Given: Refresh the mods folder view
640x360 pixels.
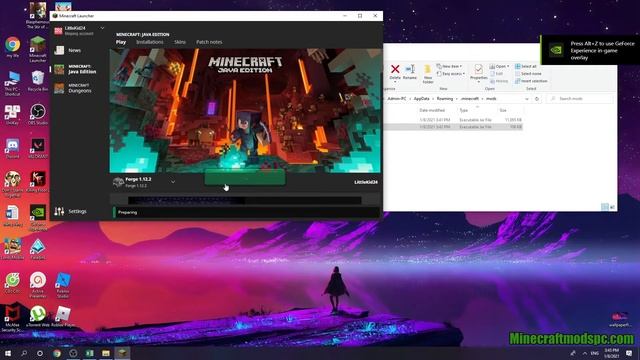Looking at the screenshot, I should coord(537,99).
